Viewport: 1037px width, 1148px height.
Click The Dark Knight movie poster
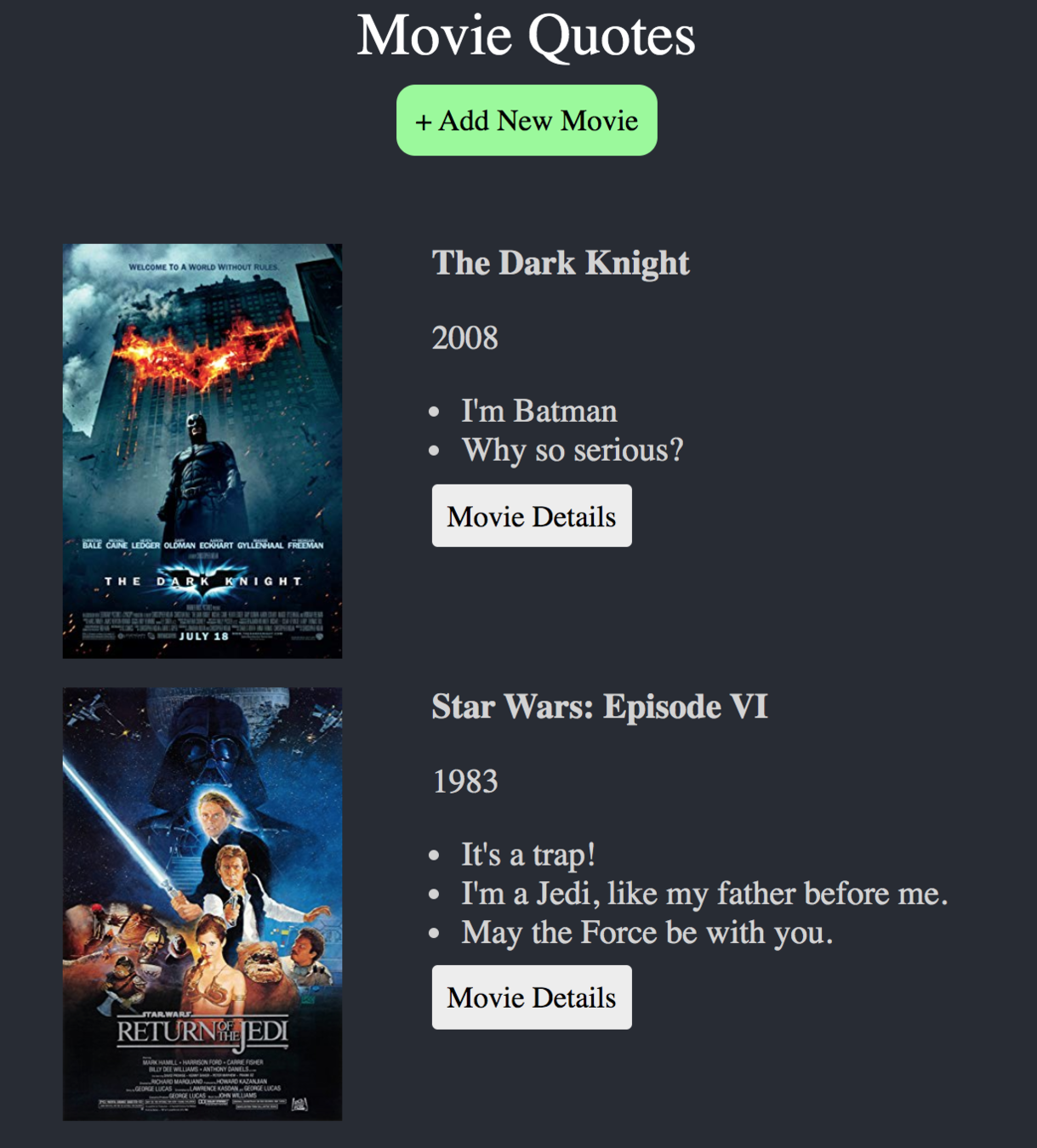click(202, 451)
